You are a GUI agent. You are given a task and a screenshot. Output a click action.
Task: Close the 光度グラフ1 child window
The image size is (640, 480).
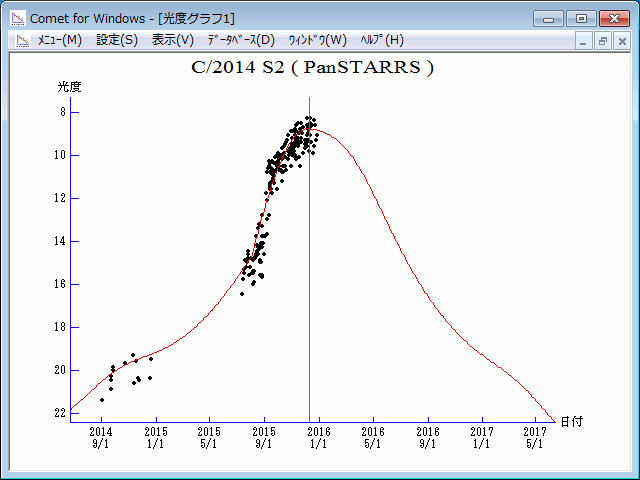point(622,41)
